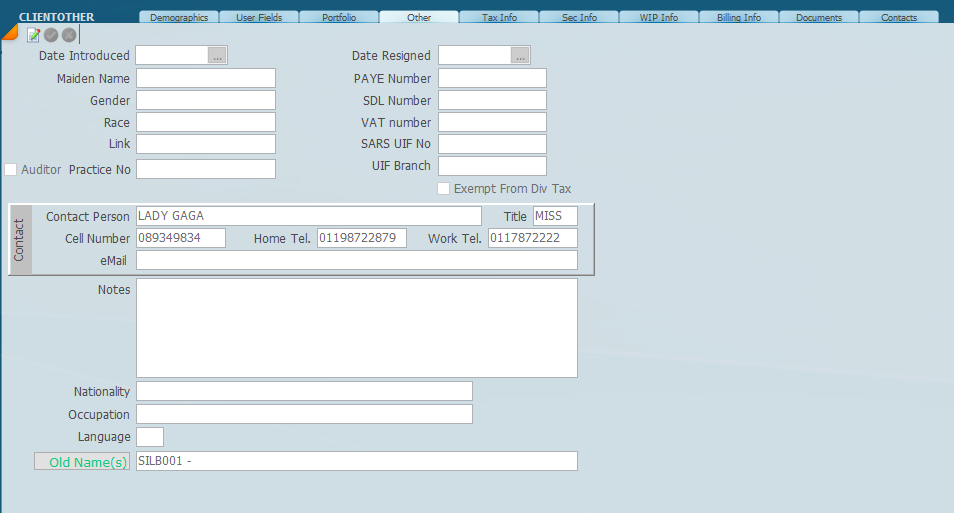Viewport: 954px width, 513px height.
Task: Go to the Billing Info tab
Action: [739, 17]
